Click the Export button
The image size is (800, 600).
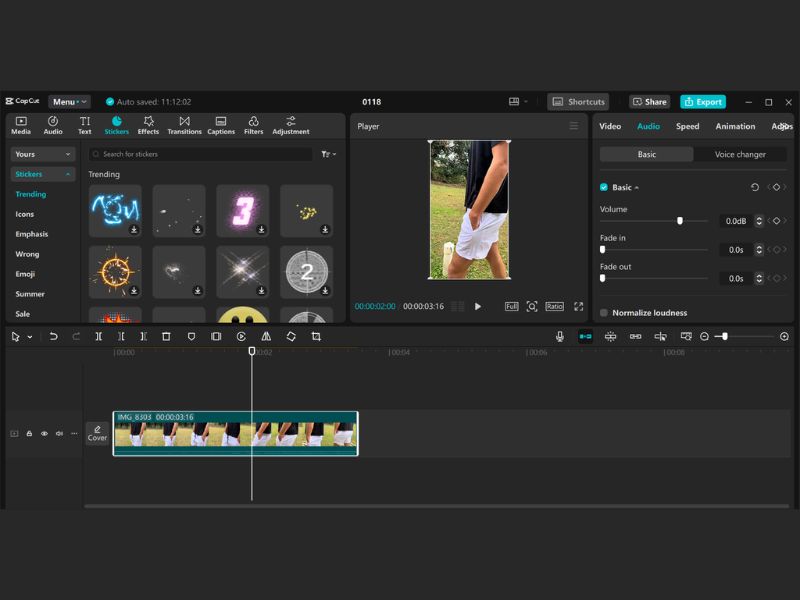click(703, 102)
